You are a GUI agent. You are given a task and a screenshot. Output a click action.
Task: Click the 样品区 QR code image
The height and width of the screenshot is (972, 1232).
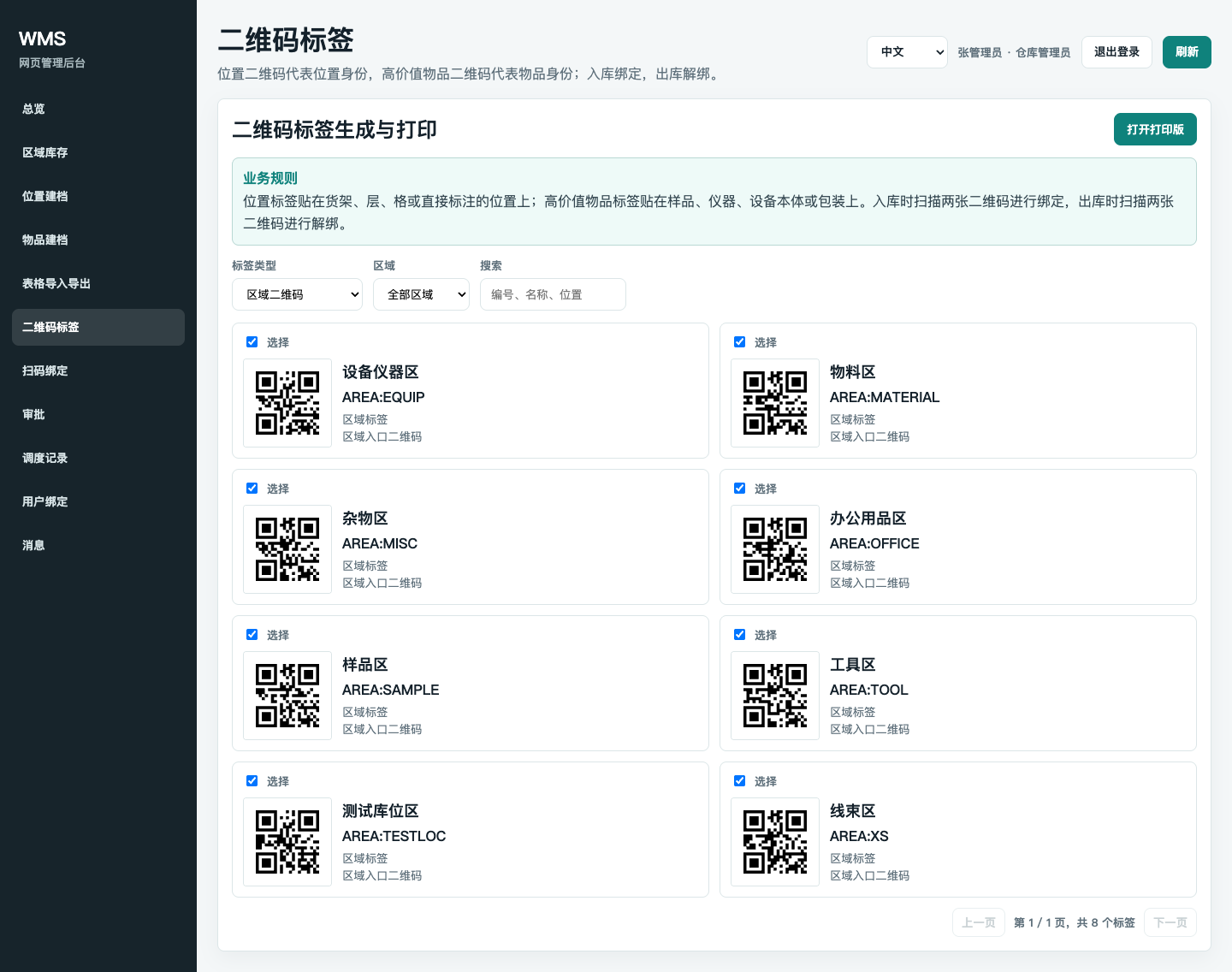287,696
